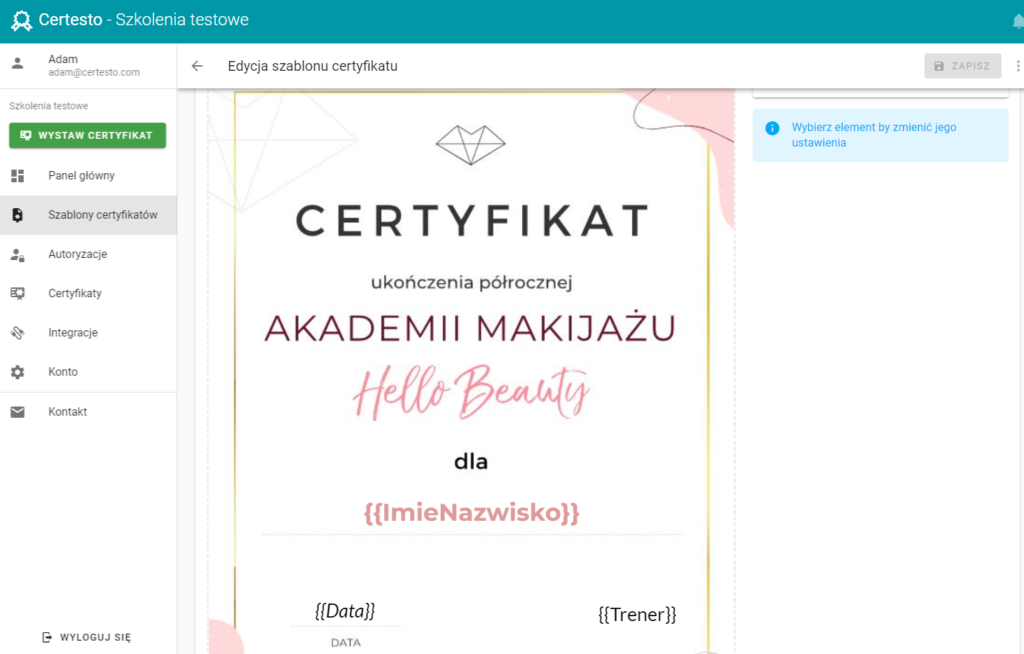The image size is (1024, 654).
Task: Select the {{Data}} placeholder field
Action: 345,611
